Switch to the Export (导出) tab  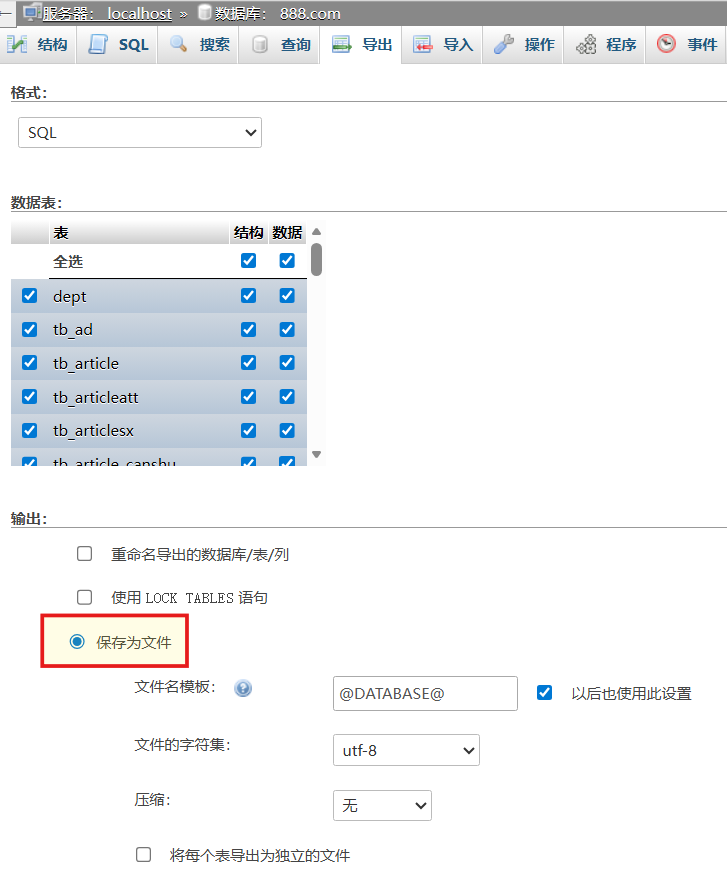(360, 45)
